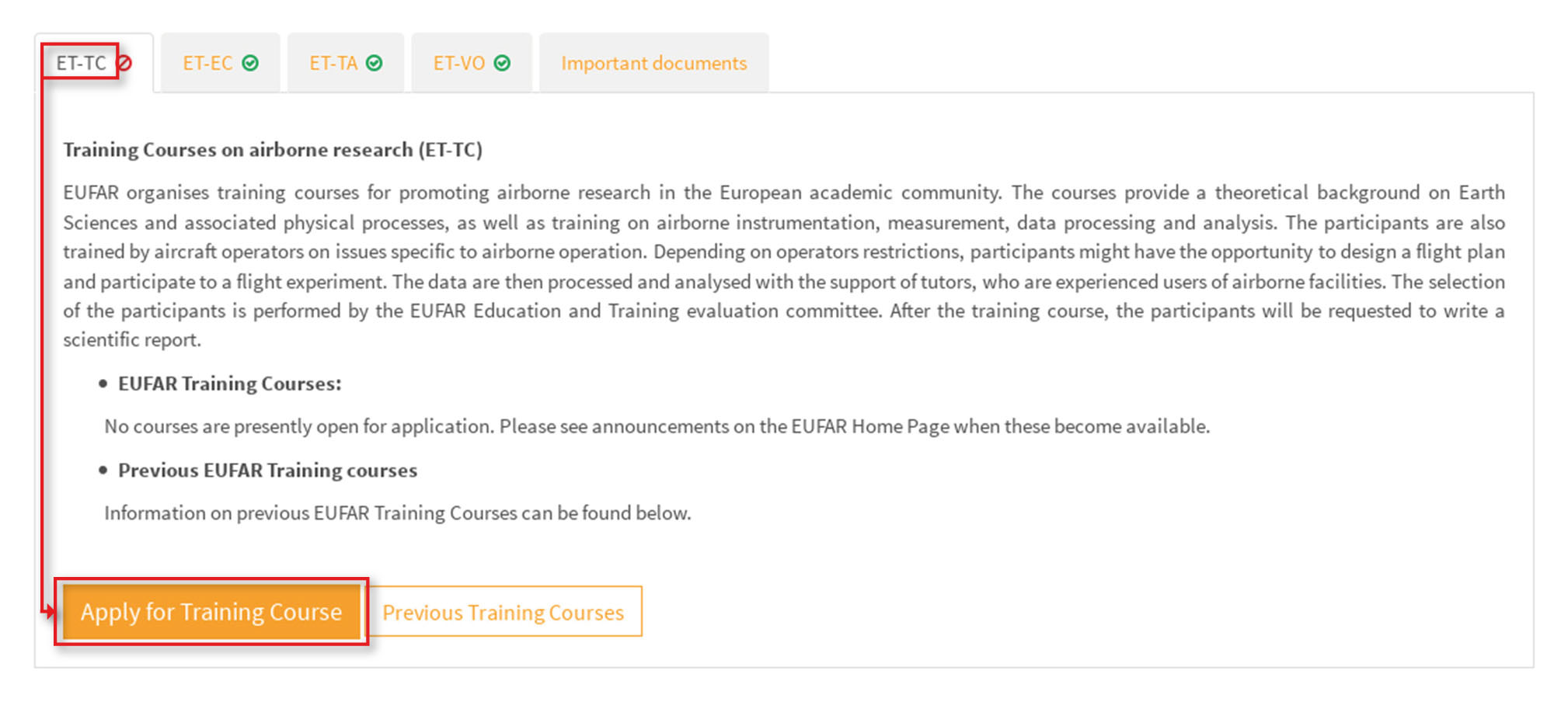Go to the ET-VO tab

pyautogui.click(x=458, y=63)
